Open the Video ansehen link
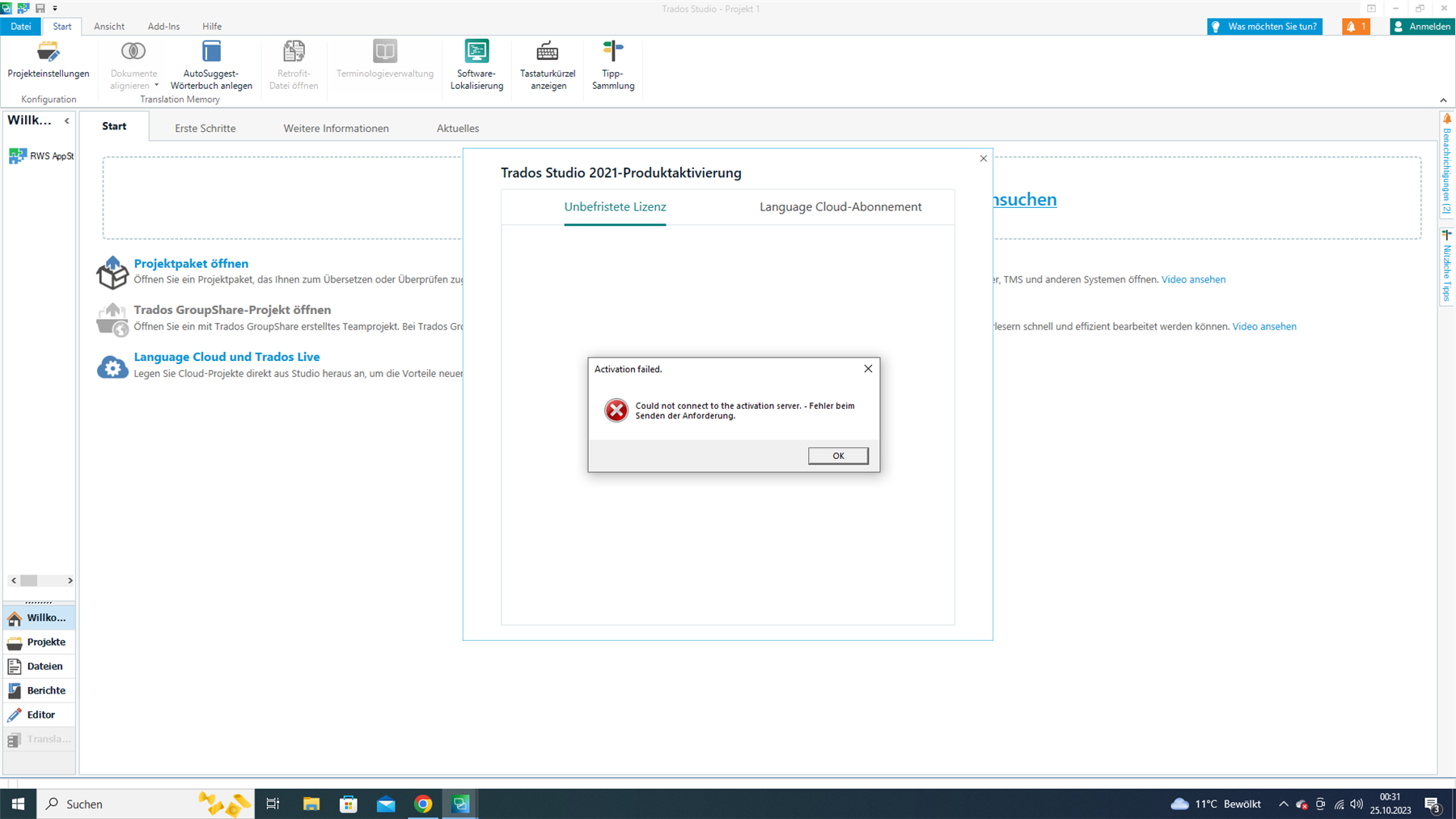This screenshot has width=1456, height=819. click(1193, 279)
